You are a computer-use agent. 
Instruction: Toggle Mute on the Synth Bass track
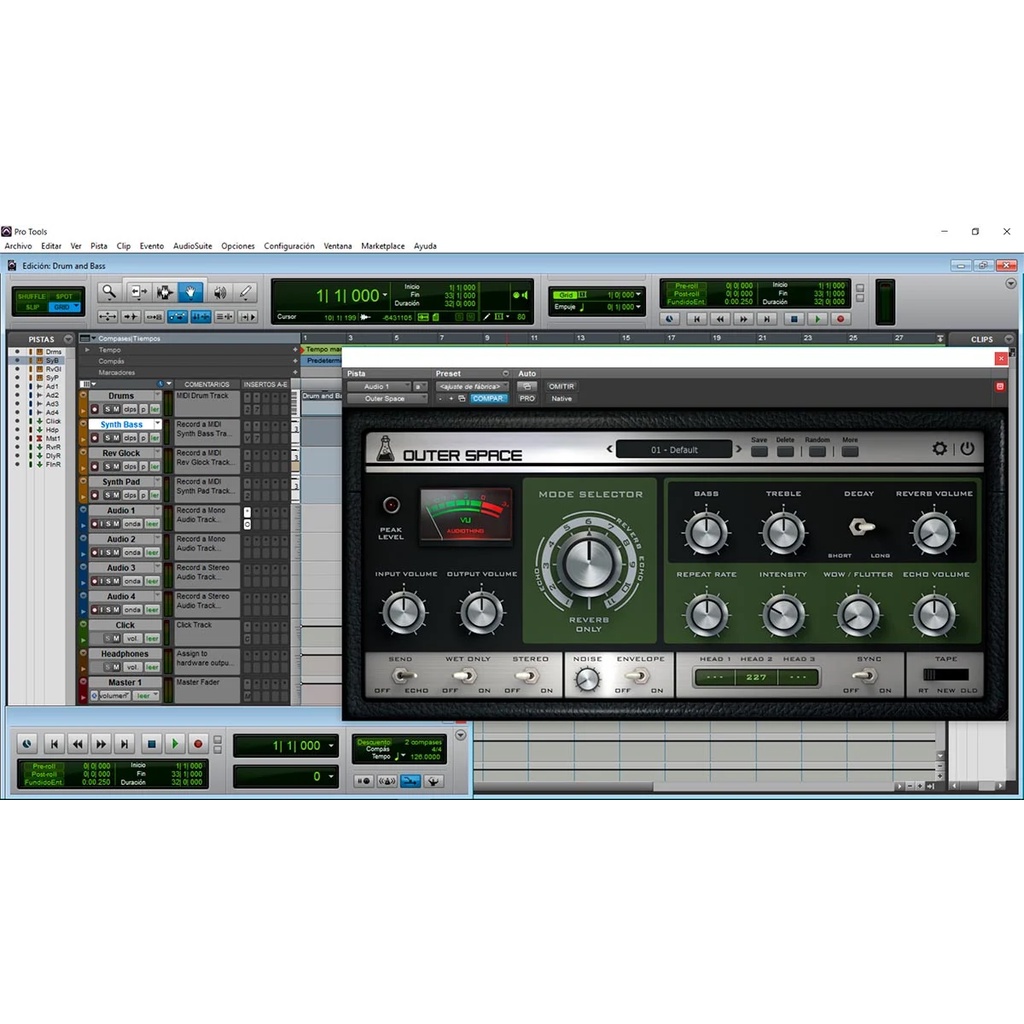pyautogui.click(x=116, y=438)
